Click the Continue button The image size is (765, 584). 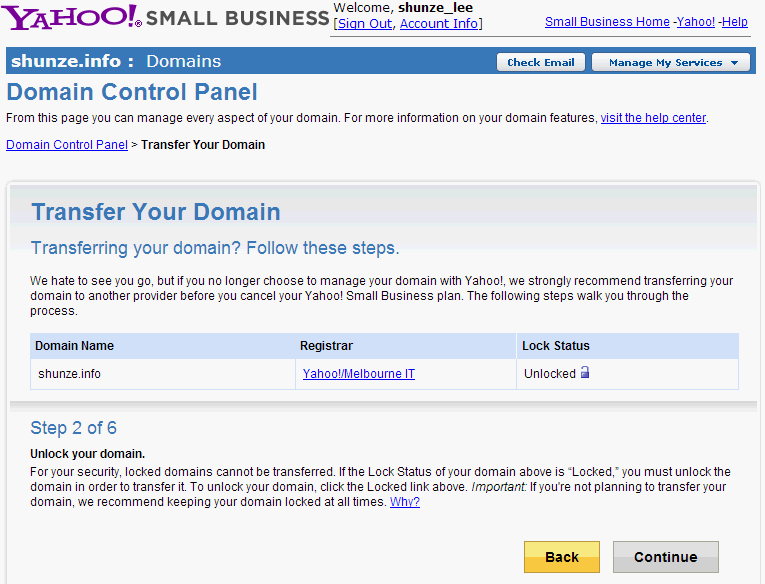(665, 557)
